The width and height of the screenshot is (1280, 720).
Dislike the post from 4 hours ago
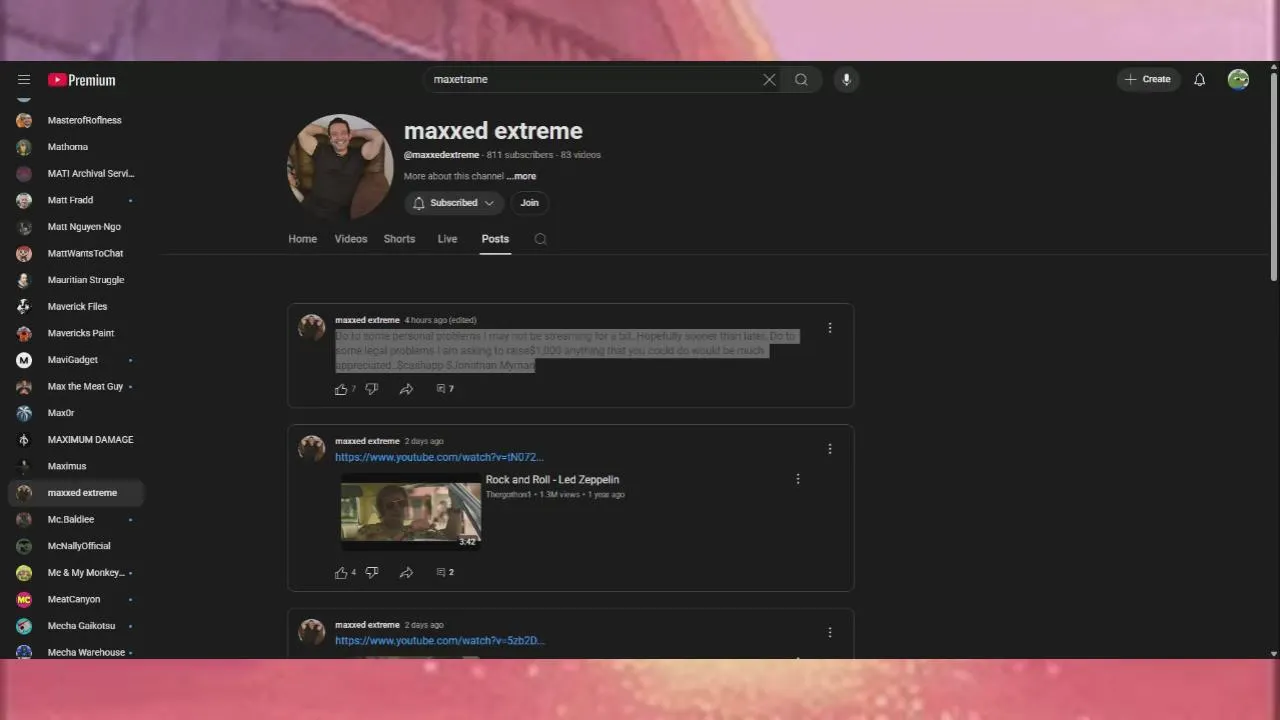[x=372, y=389]
